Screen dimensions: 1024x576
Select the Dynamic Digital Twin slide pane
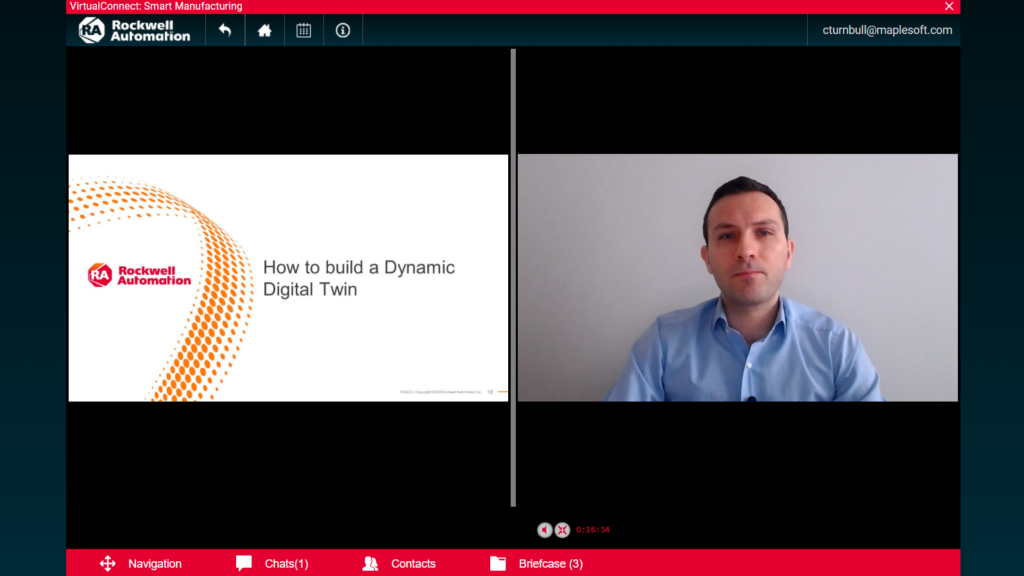(x=288, y=278)
